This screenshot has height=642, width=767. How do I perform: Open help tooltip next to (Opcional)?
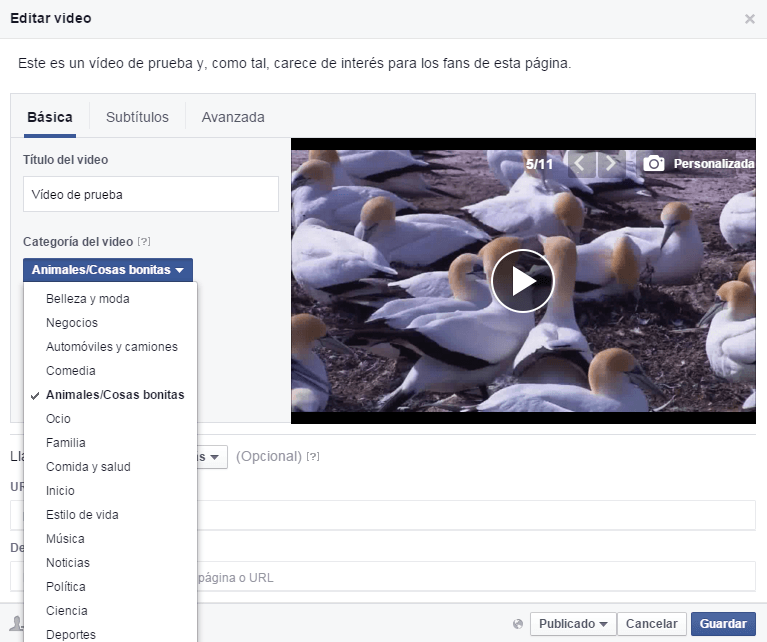tap(313, 456)
